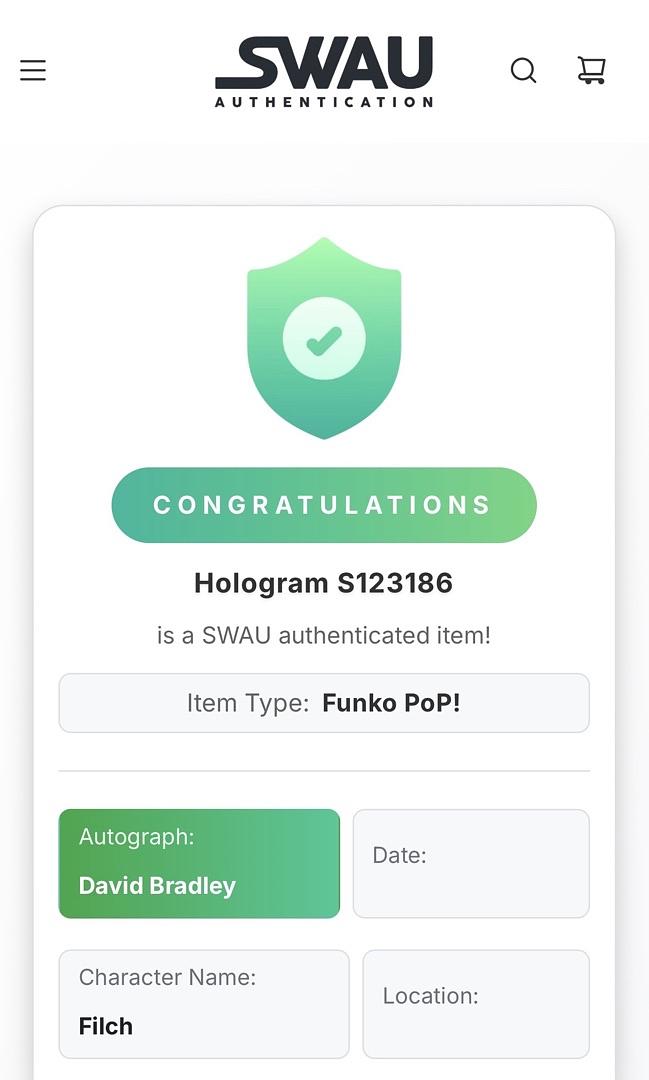This screenshot has width=649, height=1080.
Task: Select the Hologram S123186 heading
Action: (324, 583)
